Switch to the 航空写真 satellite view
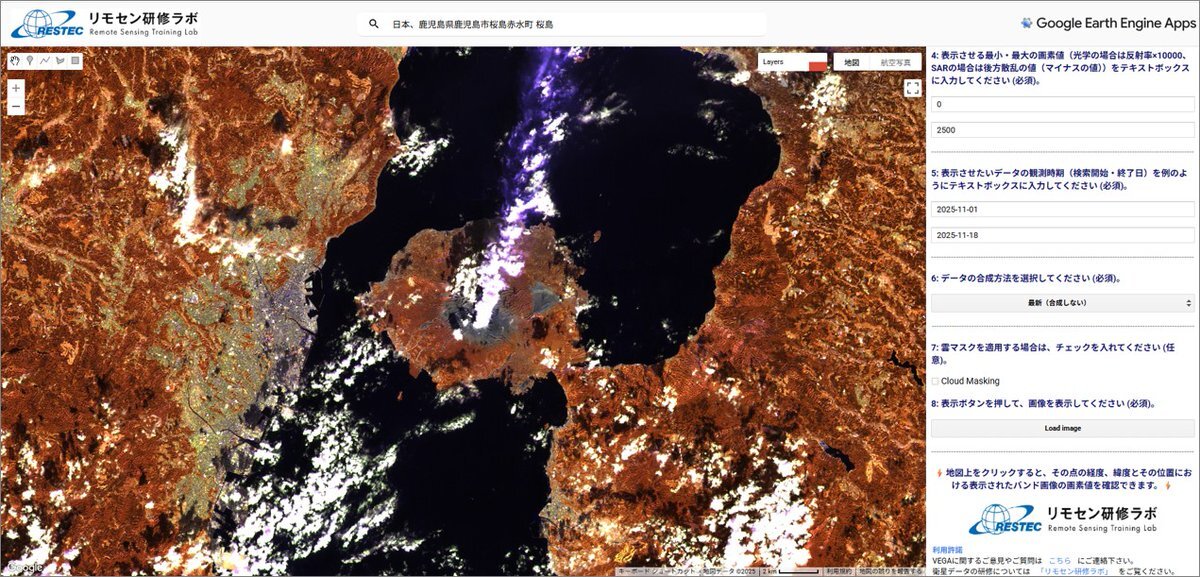This screenshot has height=577, width=1200. (x=896, y=62)
